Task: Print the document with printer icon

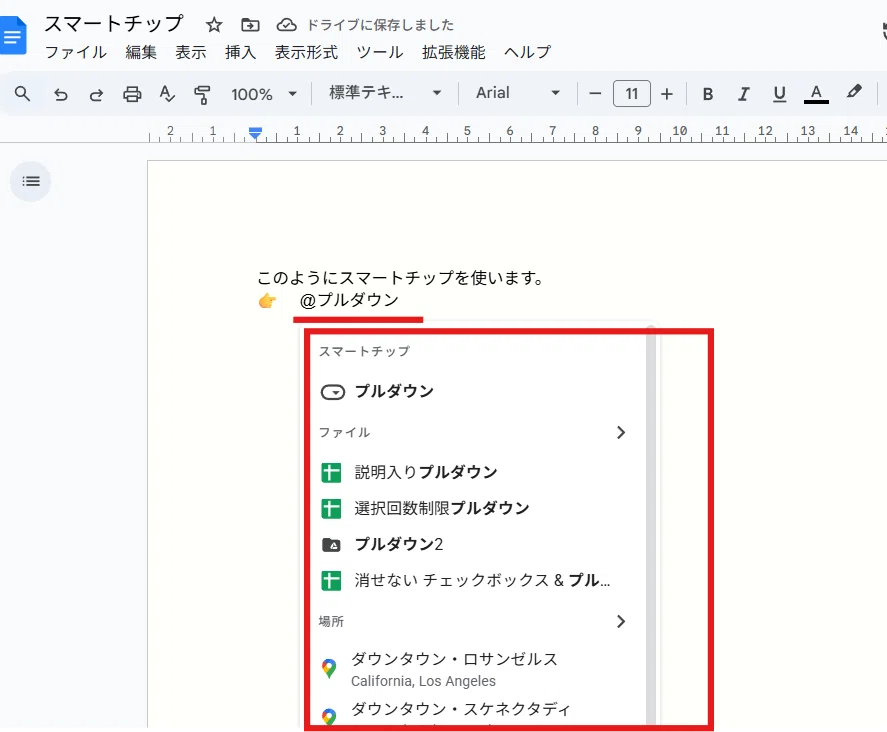Action: [x=132, y=94]
